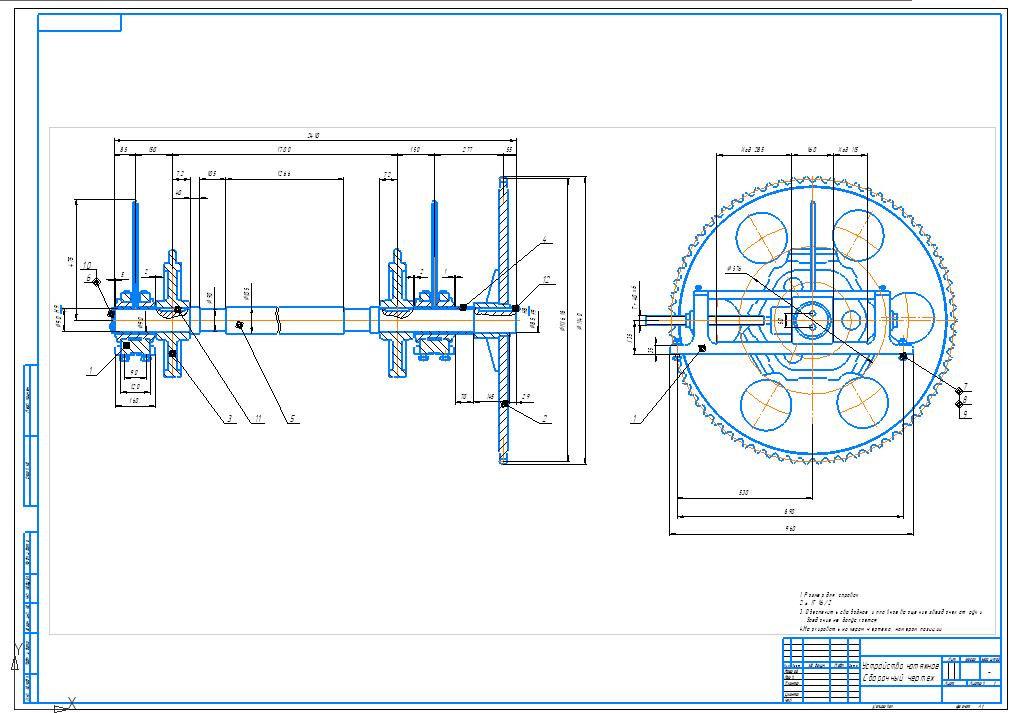Click the 1700 bearing spacing dimension

tap(284, 150)
